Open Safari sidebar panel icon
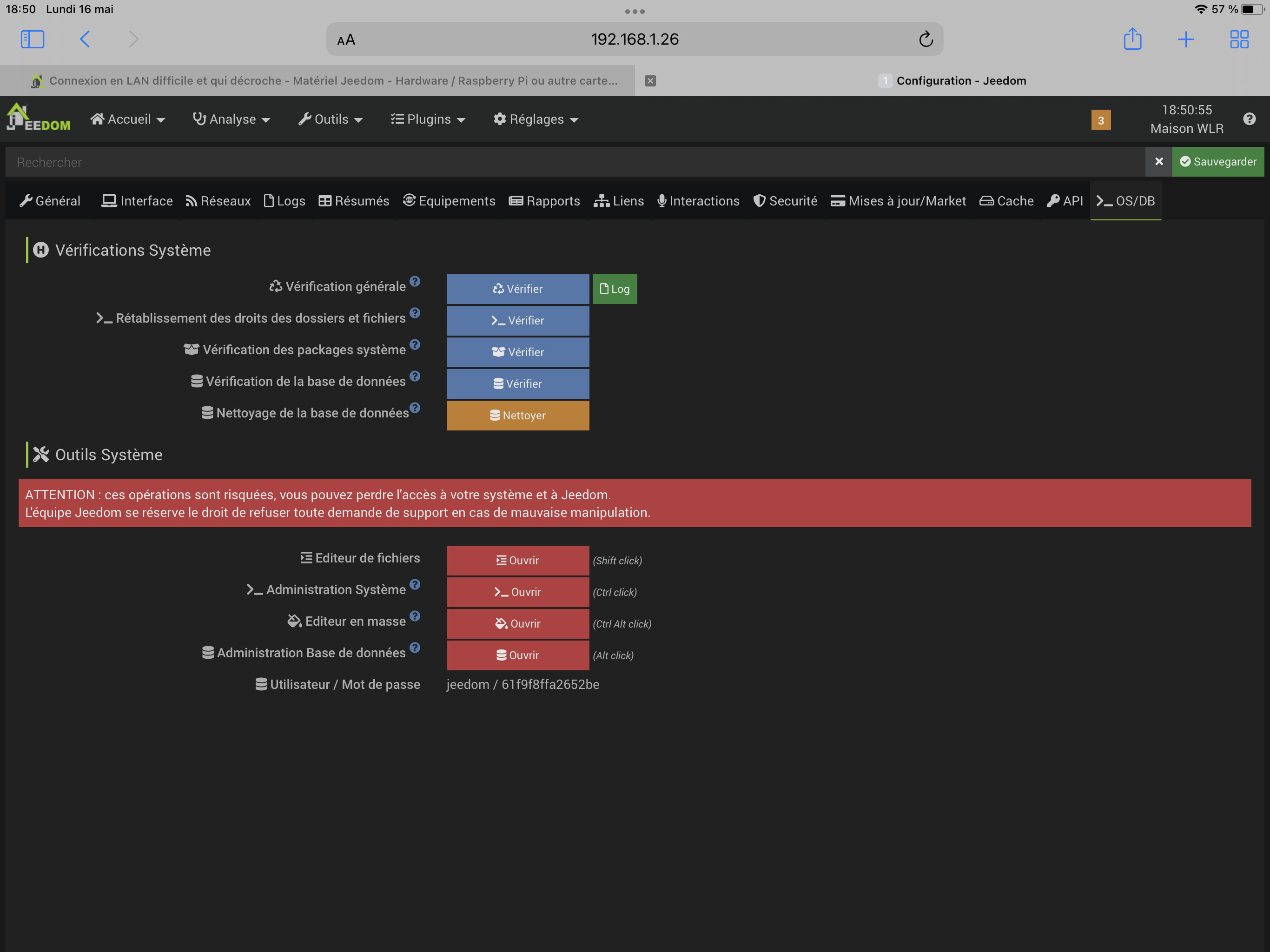The height and width of the screenshot is (952, 1270). click(32, 39)
